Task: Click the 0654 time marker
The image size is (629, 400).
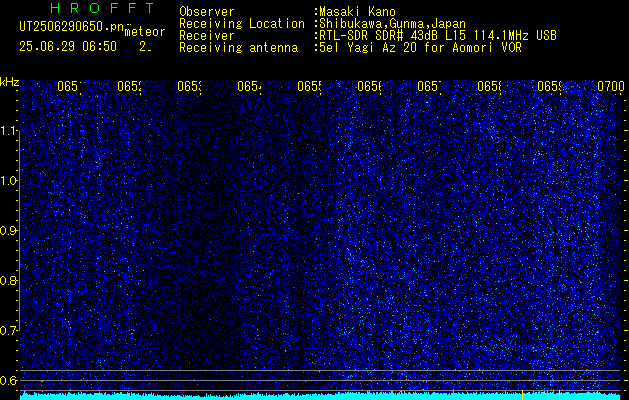Action: coord(249,86)
